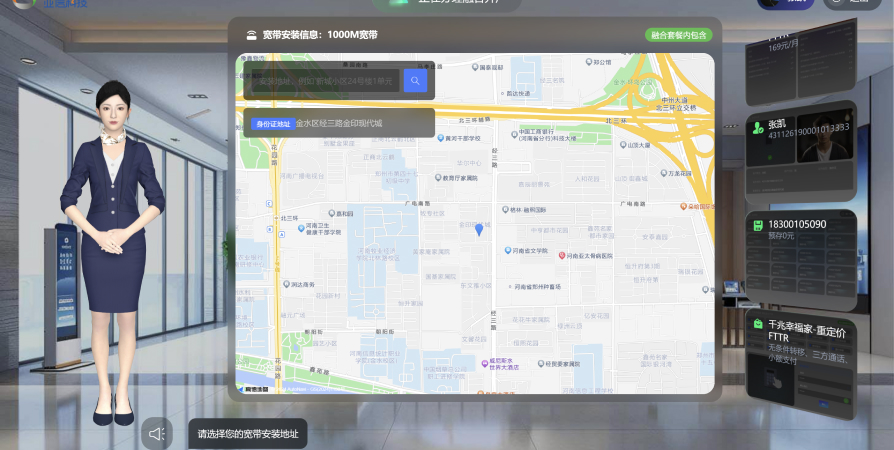Screen dimensions: 894x450
Task: Click the router icon beside 宽带安装信息
Action: [x=251, y=35]
